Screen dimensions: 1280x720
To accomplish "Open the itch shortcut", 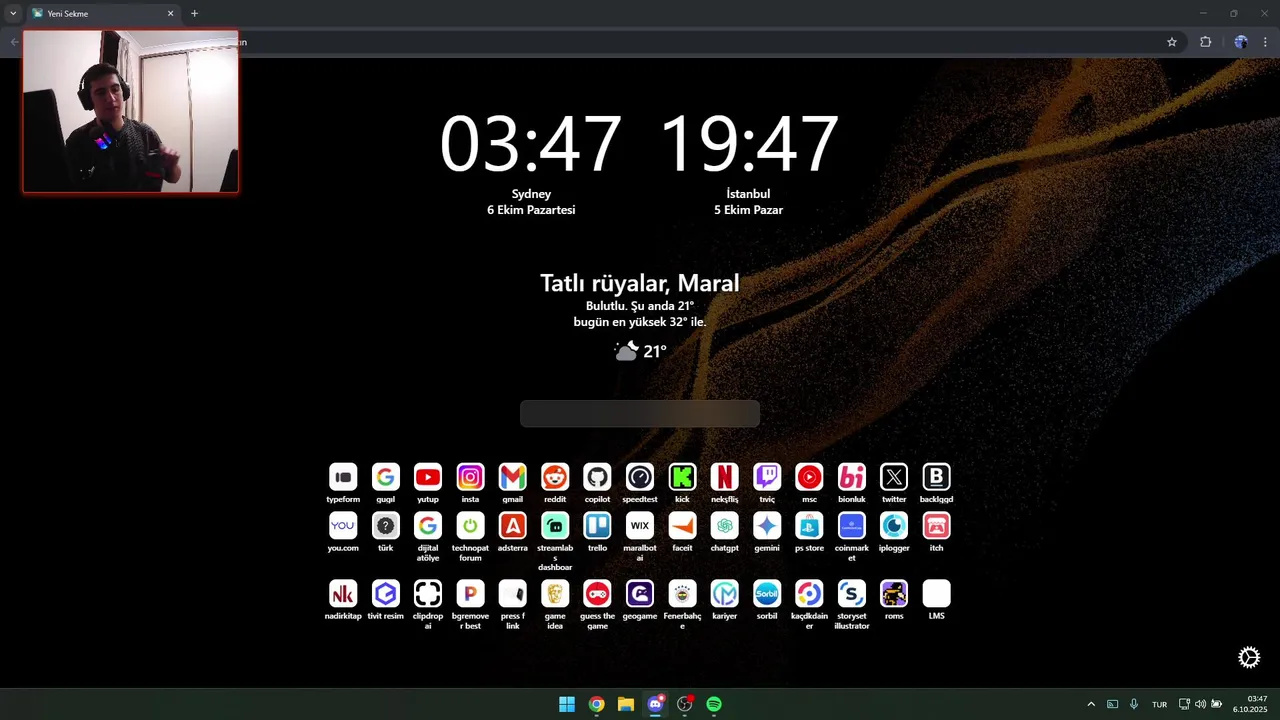I will coord(936,525).
